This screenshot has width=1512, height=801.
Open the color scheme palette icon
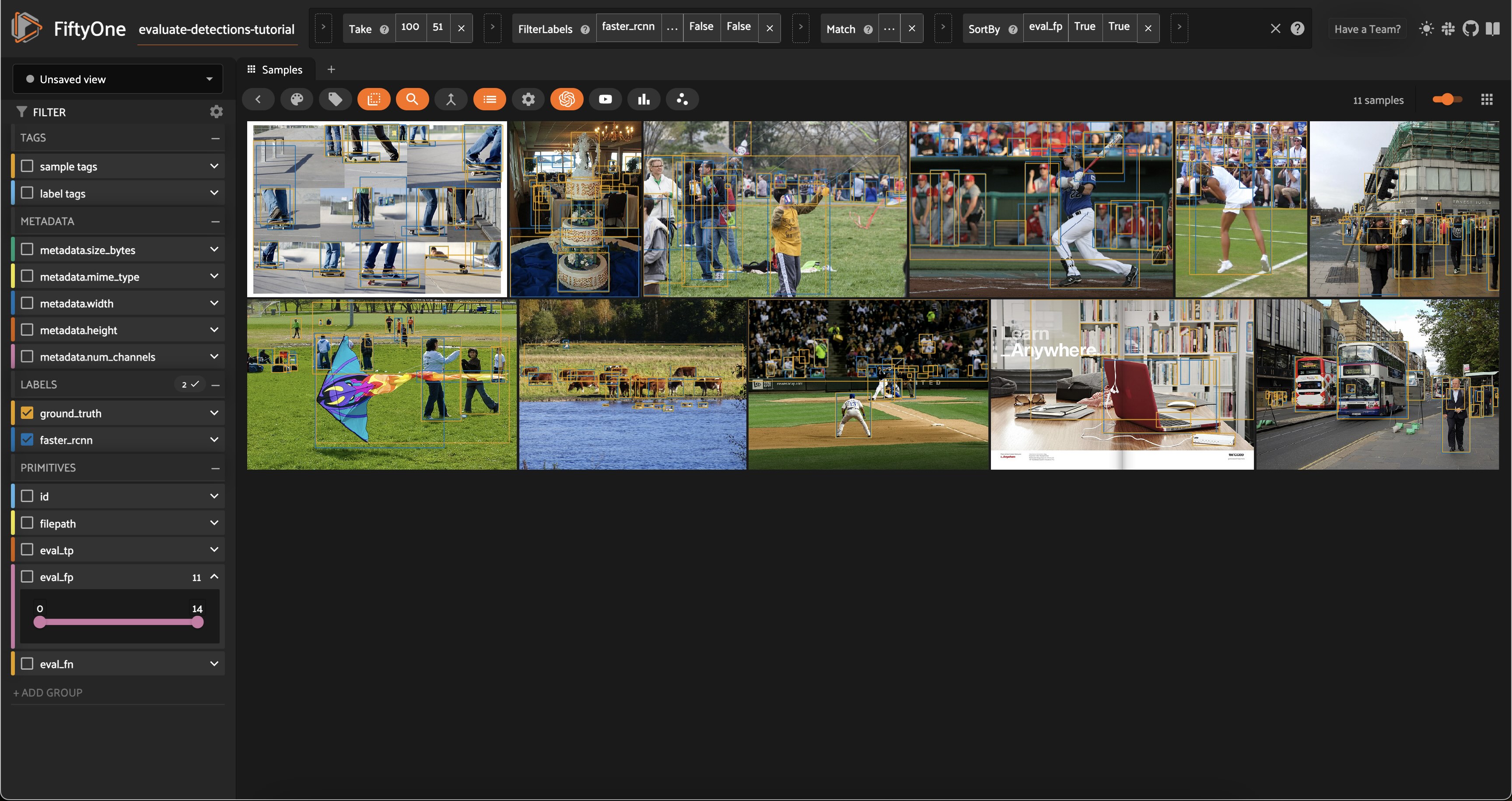click(297, 99)
